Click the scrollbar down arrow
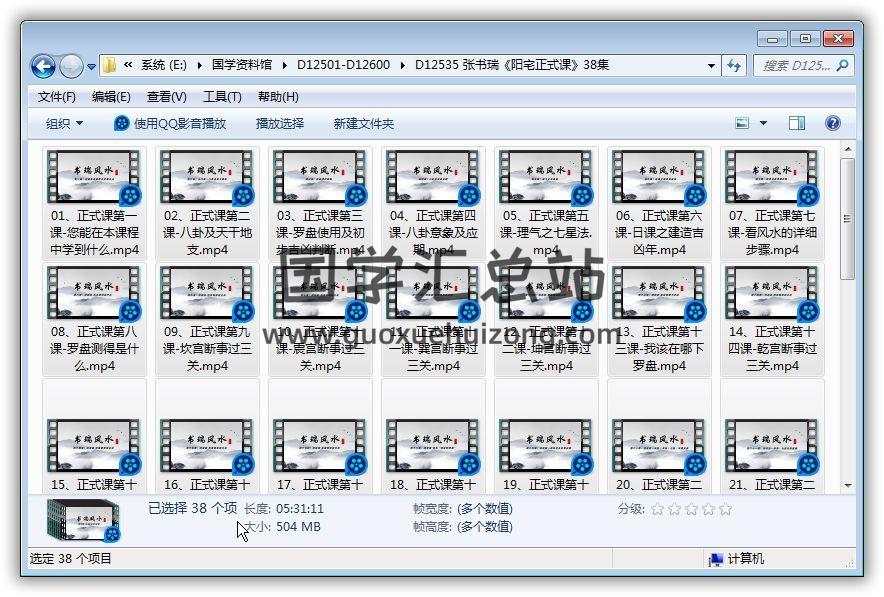 (x=847, y=485)
